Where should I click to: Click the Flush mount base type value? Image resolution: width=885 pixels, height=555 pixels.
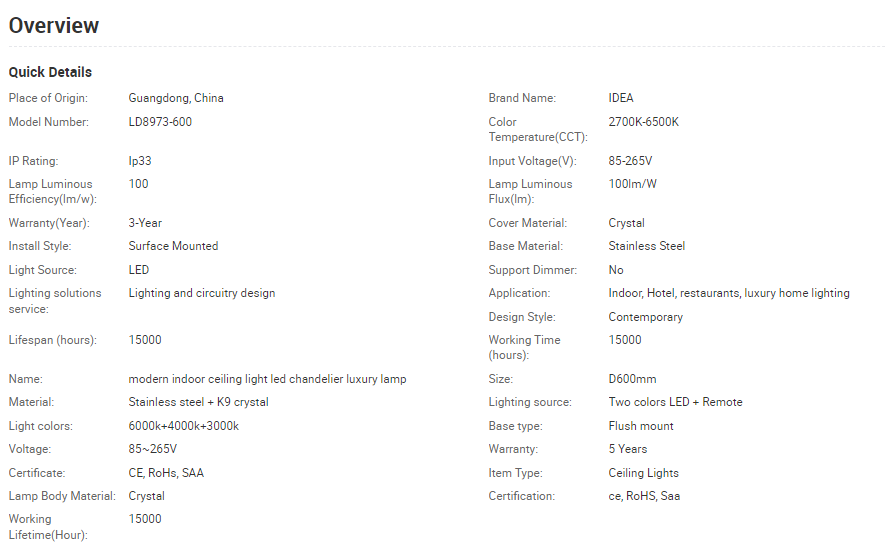tap(641, 426)
